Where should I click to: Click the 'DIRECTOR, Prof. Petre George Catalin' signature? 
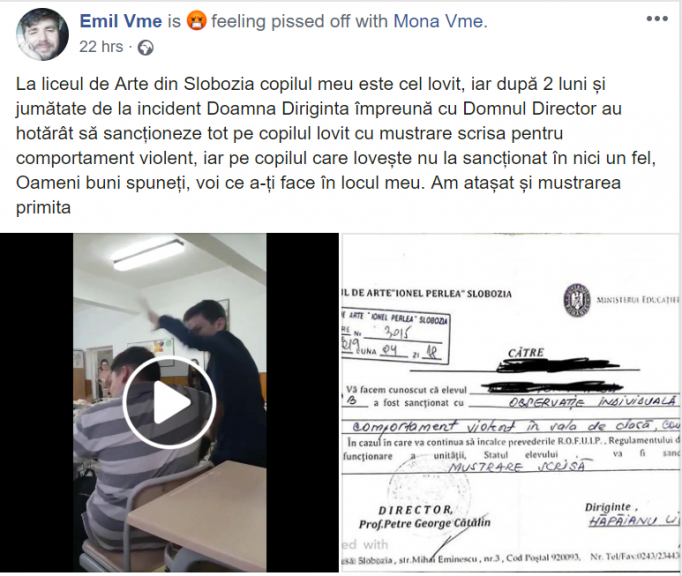point(424,517)
